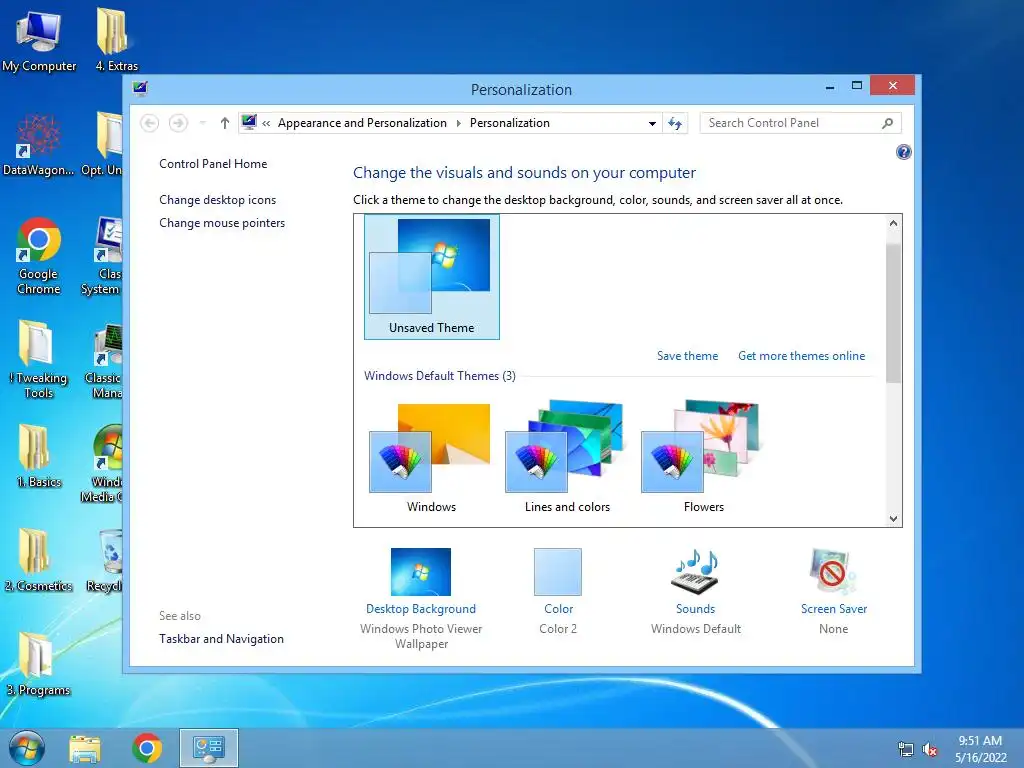1024x768 pixels.
Task: Select the ! Tweaking Tools folder
Action: [x=38, y=359]
